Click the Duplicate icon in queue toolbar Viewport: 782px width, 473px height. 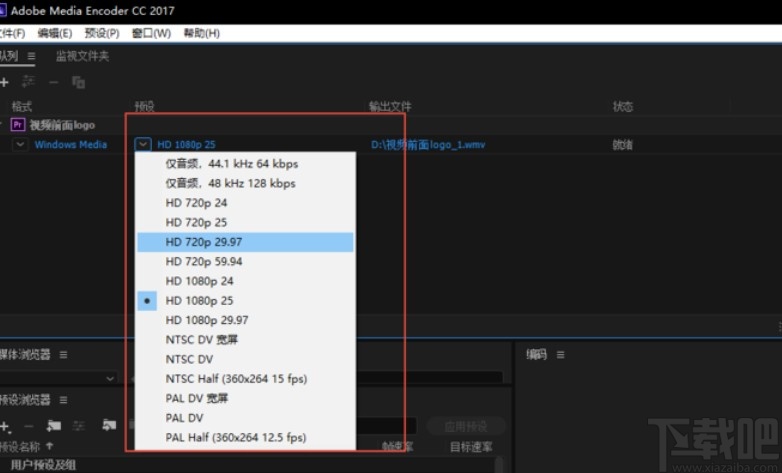click(x=78, y=82)
